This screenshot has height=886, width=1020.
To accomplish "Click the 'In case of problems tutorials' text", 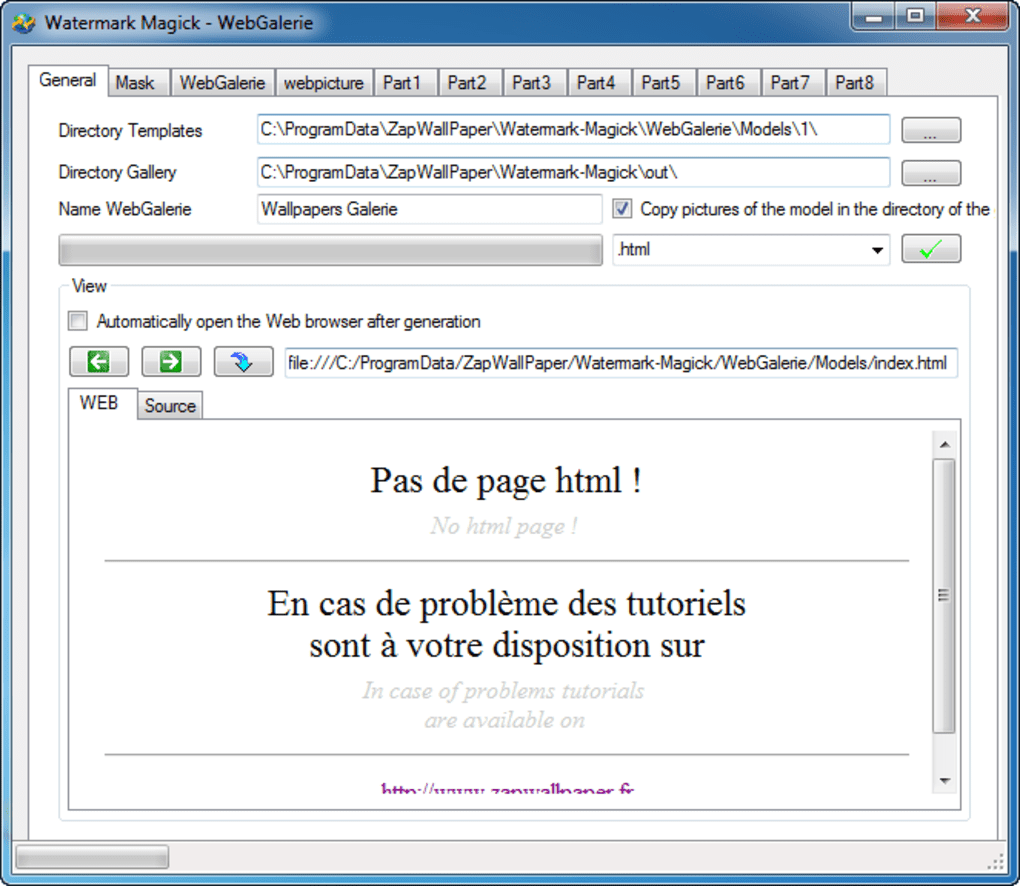I will [503, 690].
